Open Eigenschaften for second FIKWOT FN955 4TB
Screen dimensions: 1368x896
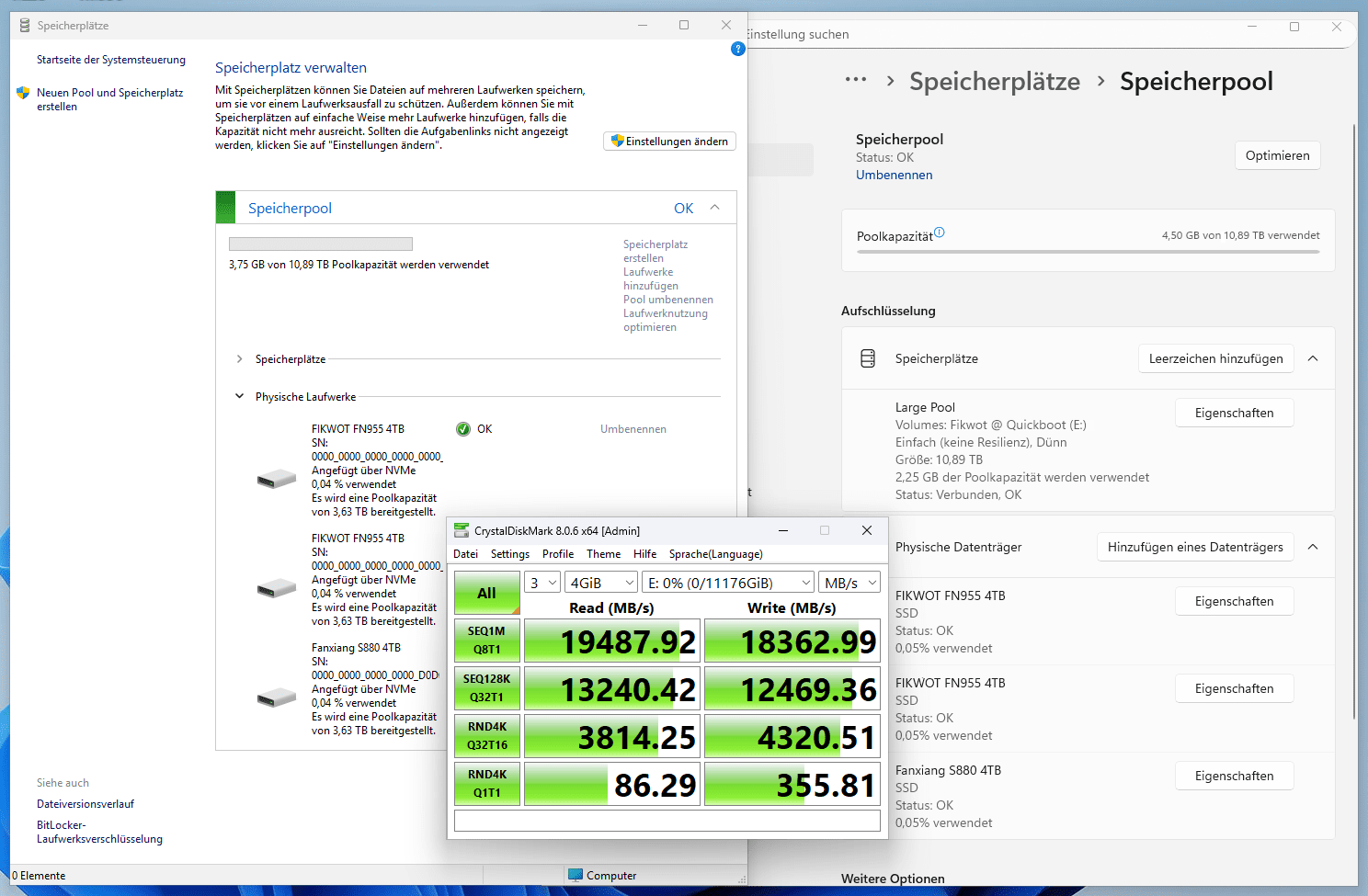(x=1235, y=688)
